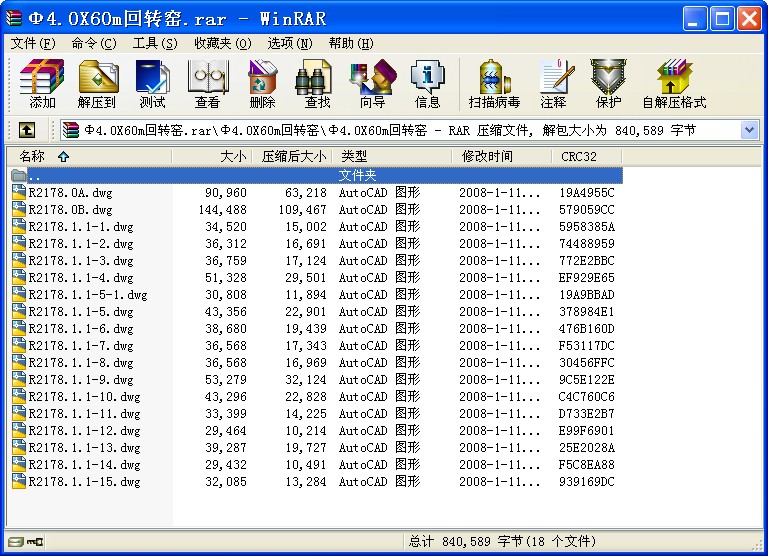The image size is (768, 556).
Task: Select file R2178.1.1-10.dwg
Action: click(x=84, y=396)
